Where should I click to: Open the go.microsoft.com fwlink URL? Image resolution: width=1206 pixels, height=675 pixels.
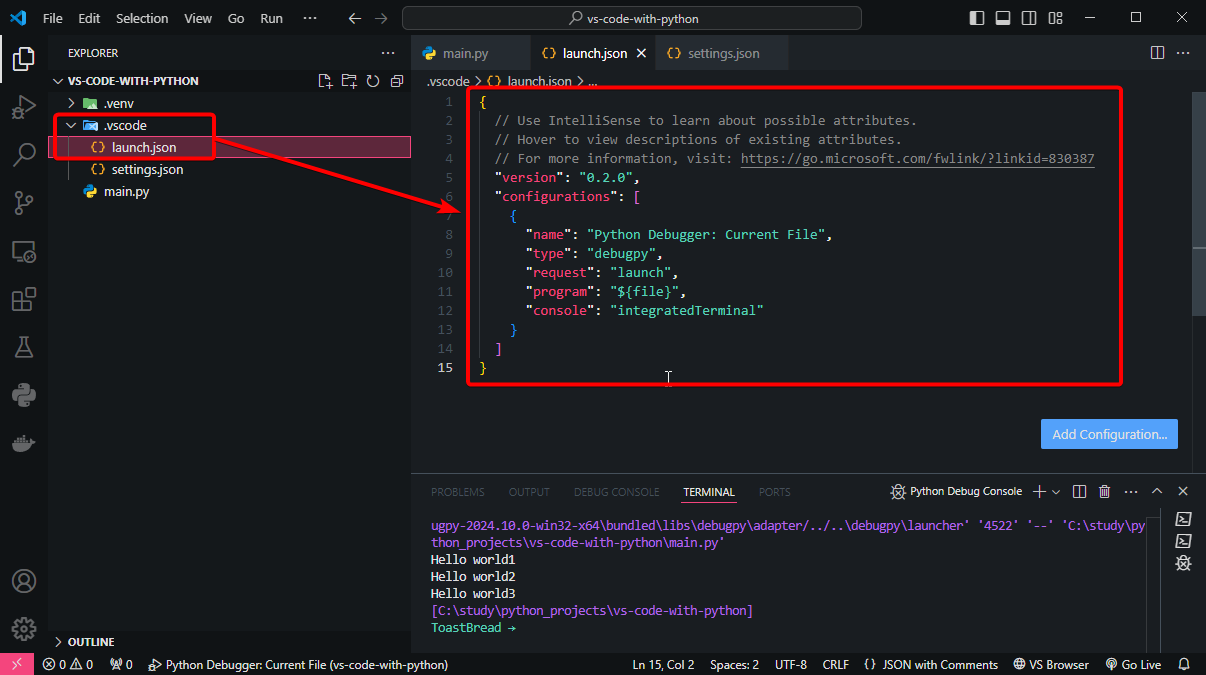pyautogui.click(x=917, y=158)
